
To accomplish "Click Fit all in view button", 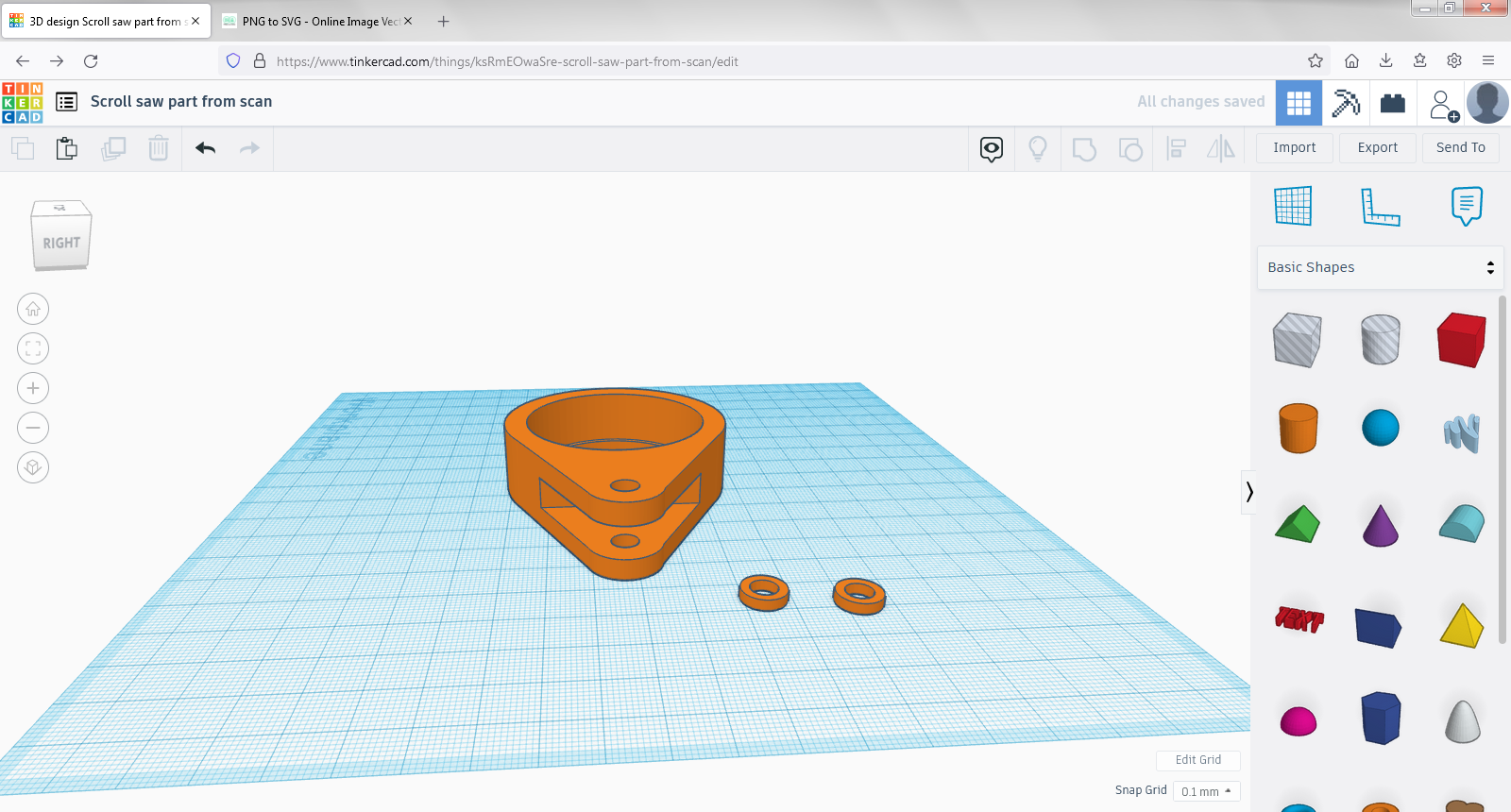I will [33, 348].
